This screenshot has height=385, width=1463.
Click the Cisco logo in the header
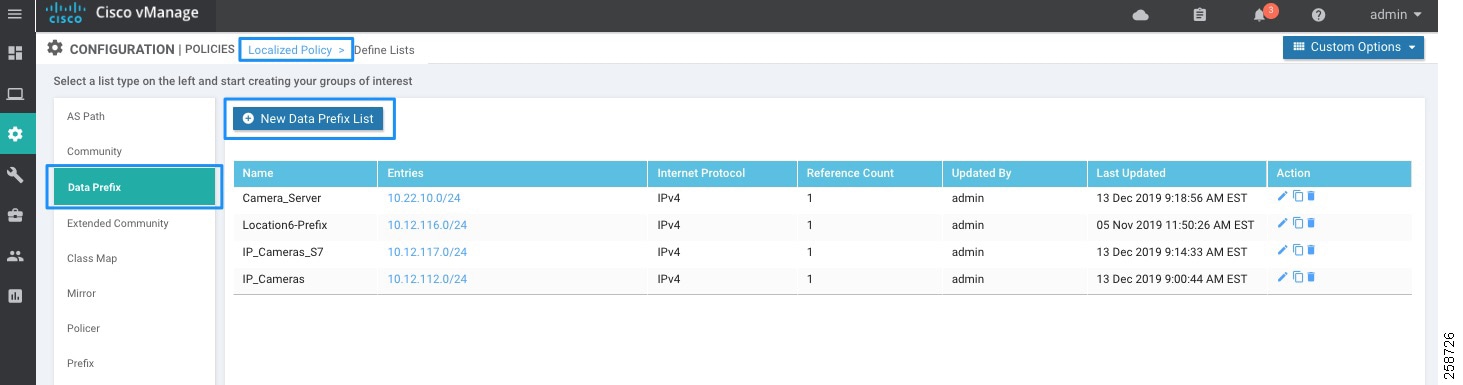click(65, 14)
